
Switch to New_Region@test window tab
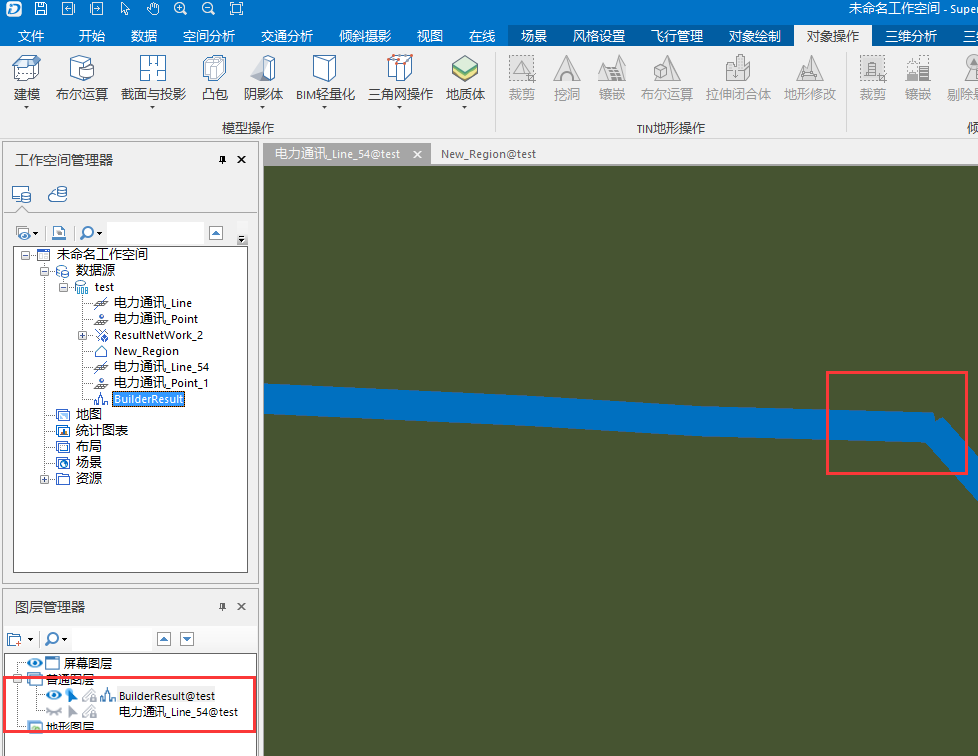tap(488, 154)
